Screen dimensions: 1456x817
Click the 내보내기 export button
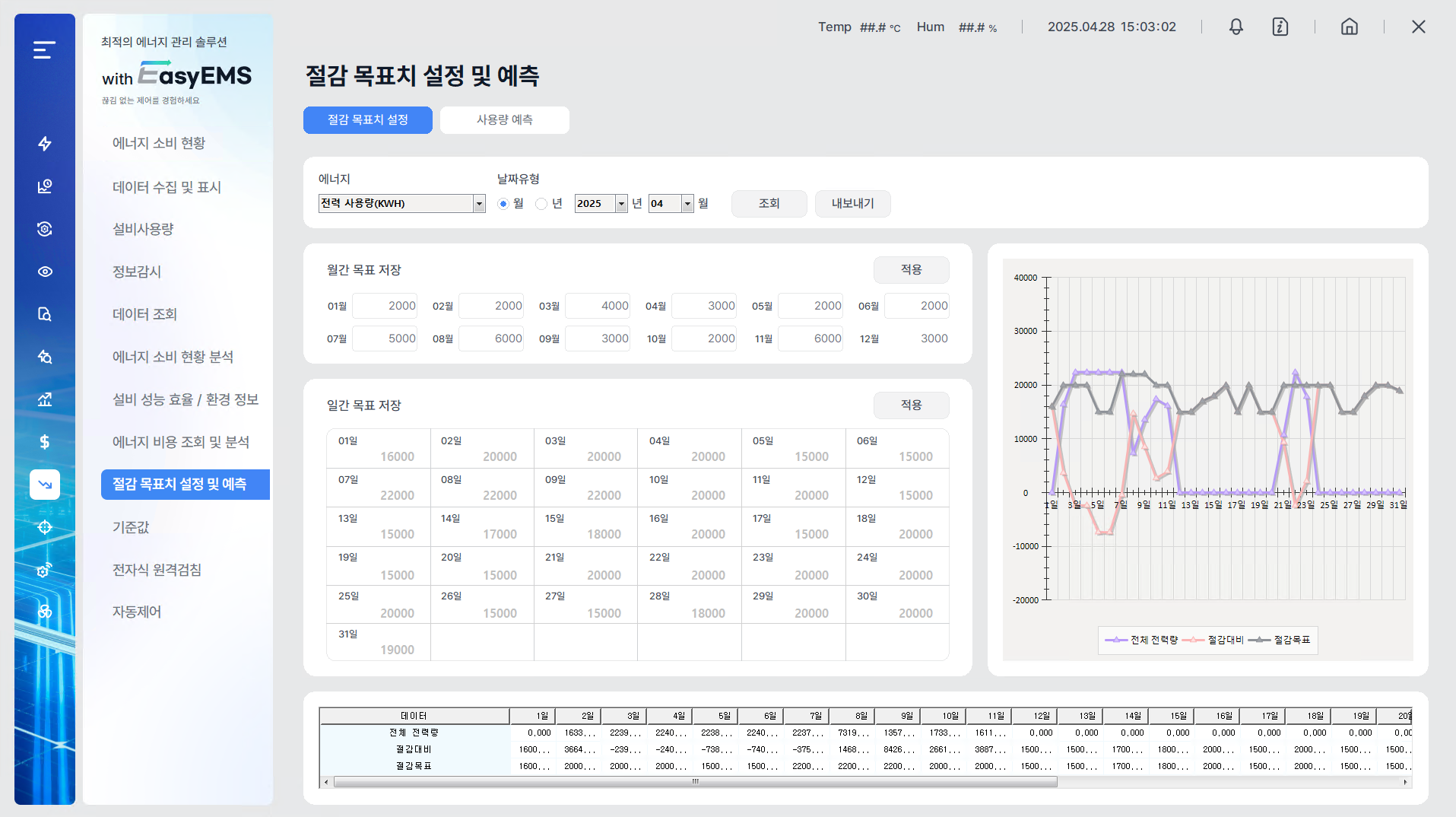pos(852,204)
